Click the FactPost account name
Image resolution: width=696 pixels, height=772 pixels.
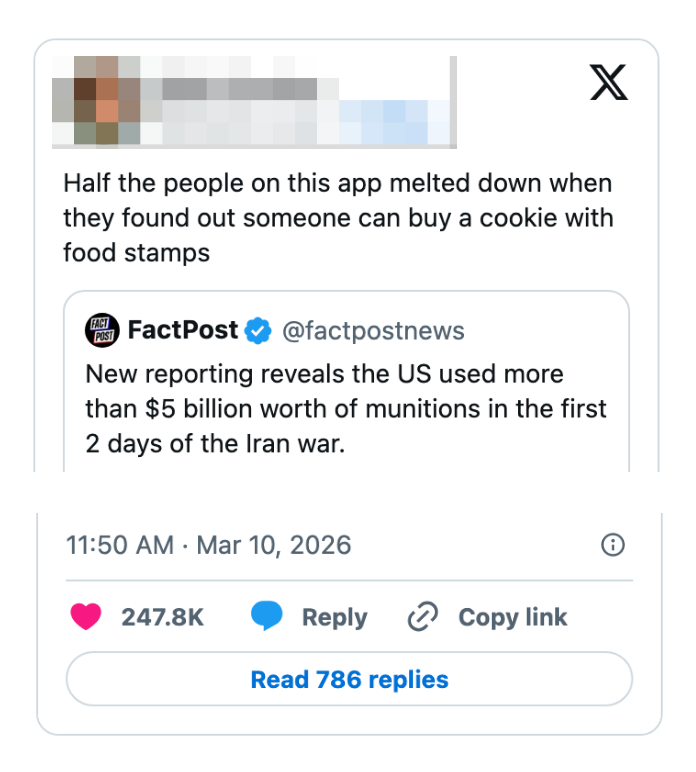(x=183, y=330)
